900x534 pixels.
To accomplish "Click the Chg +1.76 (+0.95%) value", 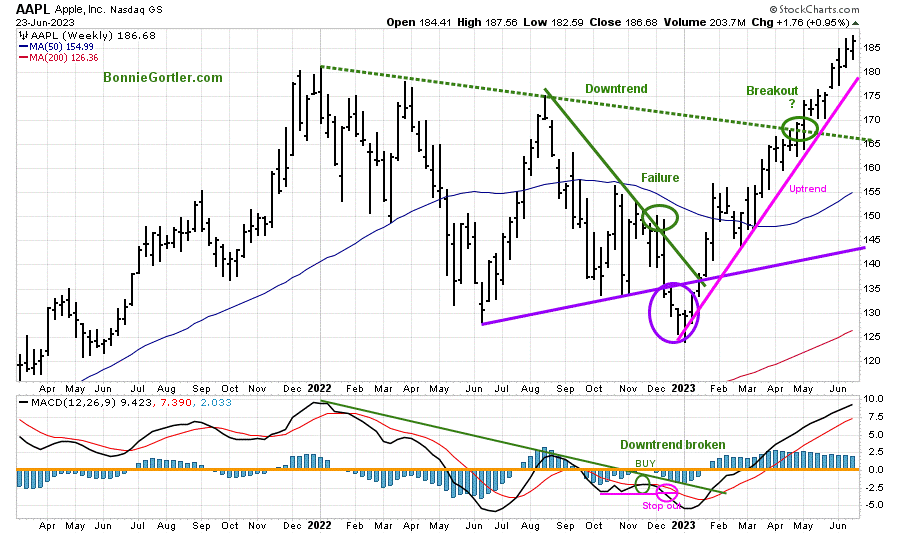I will 800,22.
